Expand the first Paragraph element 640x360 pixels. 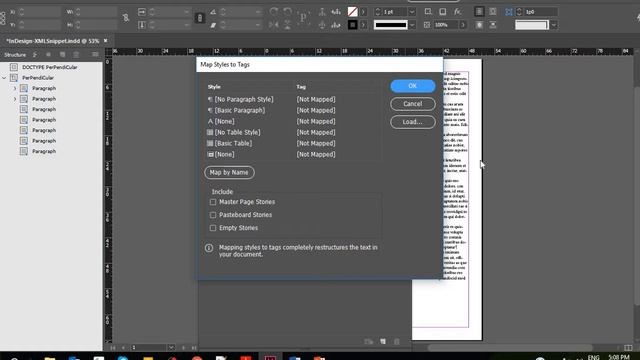click(x=15, y=88)
